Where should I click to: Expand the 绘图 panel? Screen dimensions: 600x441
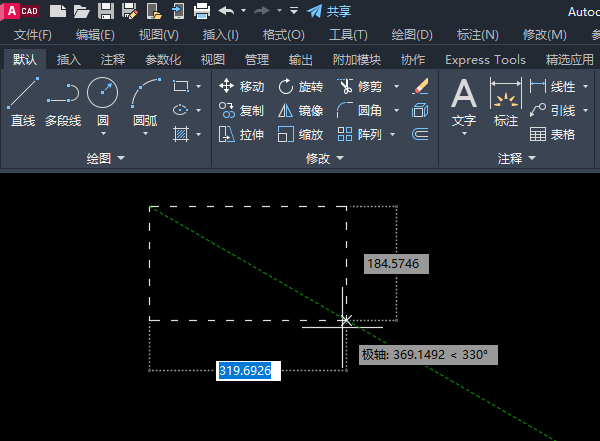pyautogui.click(x=106, y=158)
